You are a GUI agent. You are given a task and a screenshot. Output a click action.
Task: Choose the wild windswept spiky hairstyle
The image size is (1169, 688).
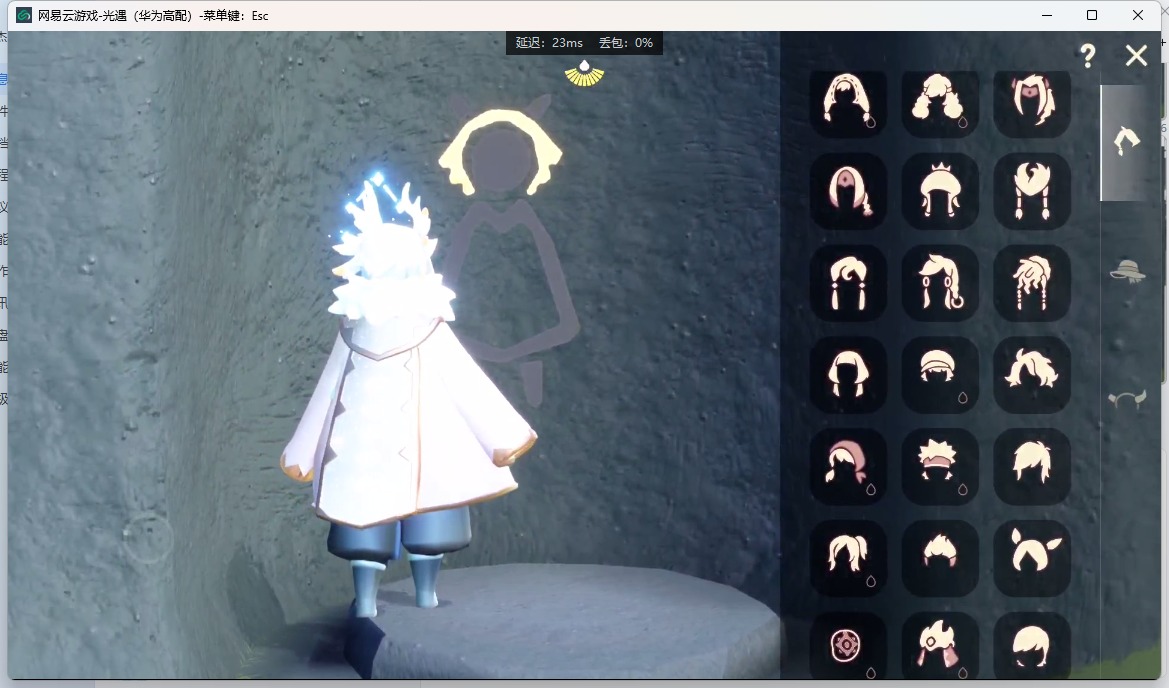tap(1032, 375)
